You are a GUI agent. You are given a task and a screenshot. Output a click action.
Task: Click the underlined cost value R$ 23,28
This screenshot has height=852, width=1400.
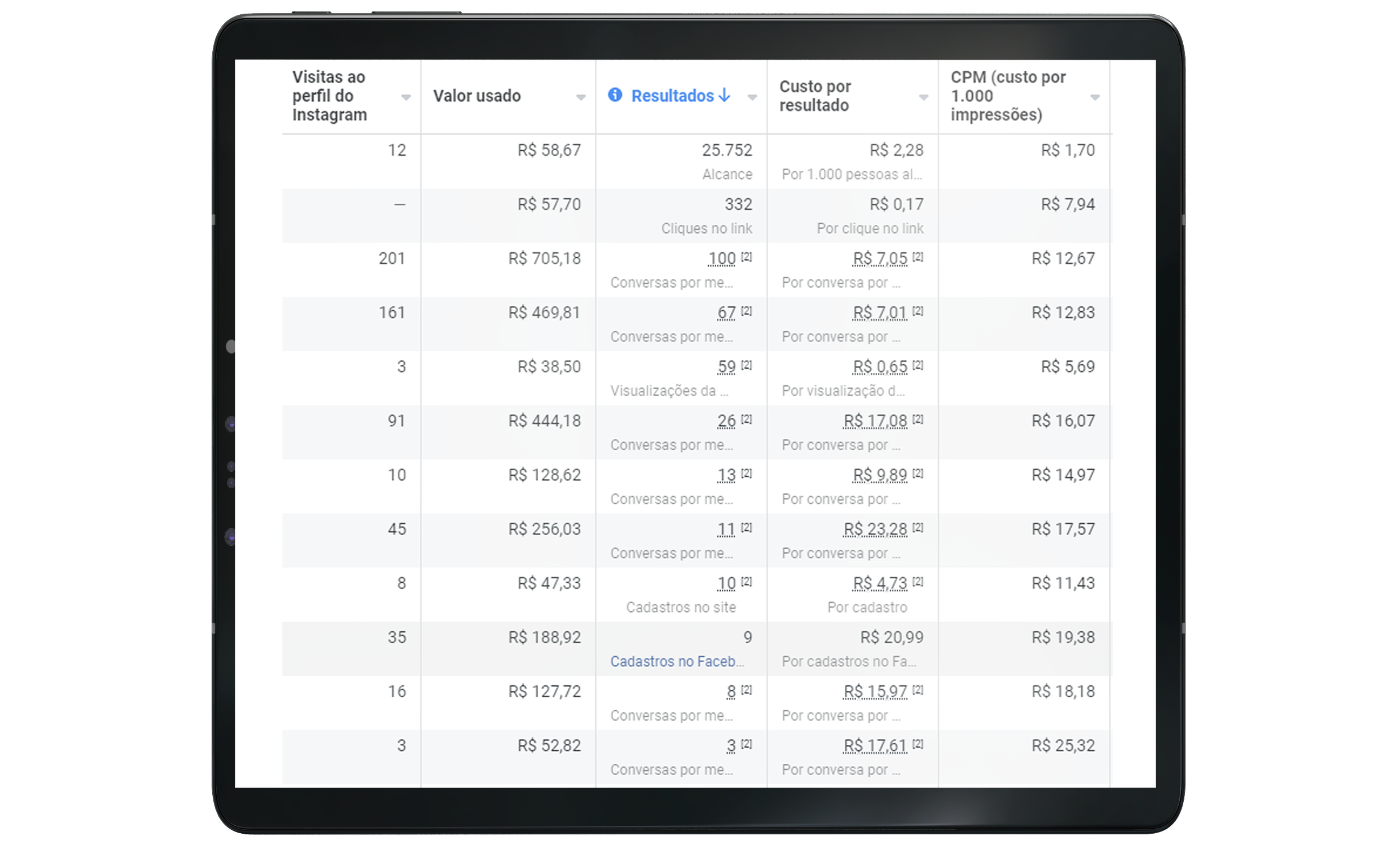(875, 529)
